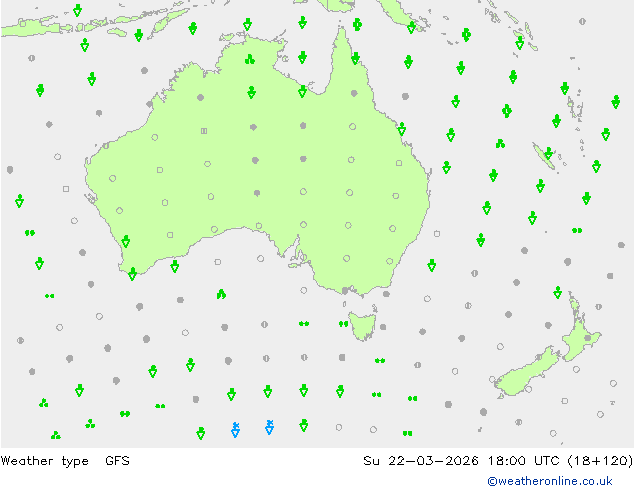Click the green shower symbol on Cape York Peninsula
The image size is (634, 490).
[x=355, y=58]
